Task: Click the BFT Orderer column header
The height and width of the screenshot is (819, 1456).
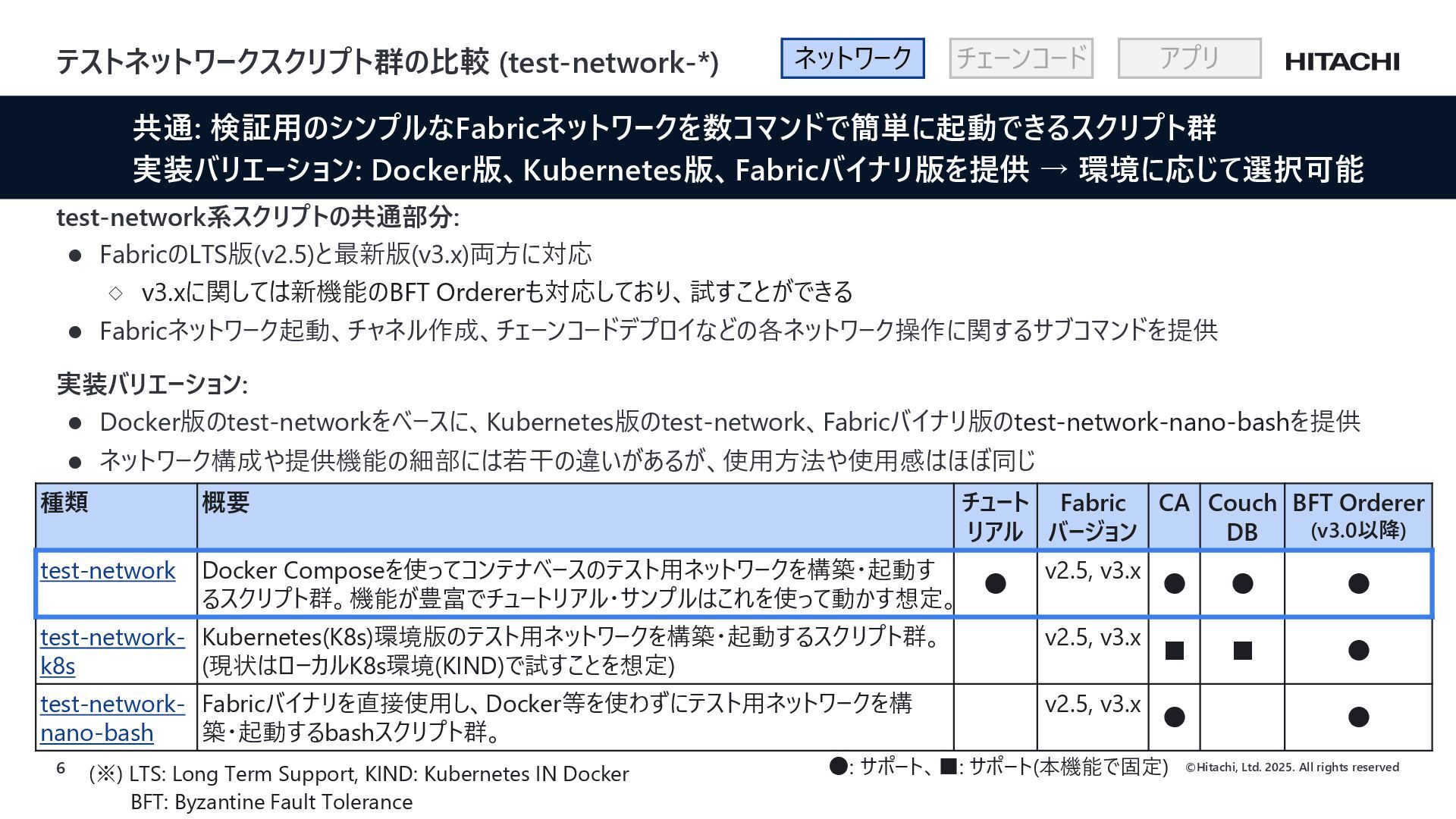Action: 1358,516
